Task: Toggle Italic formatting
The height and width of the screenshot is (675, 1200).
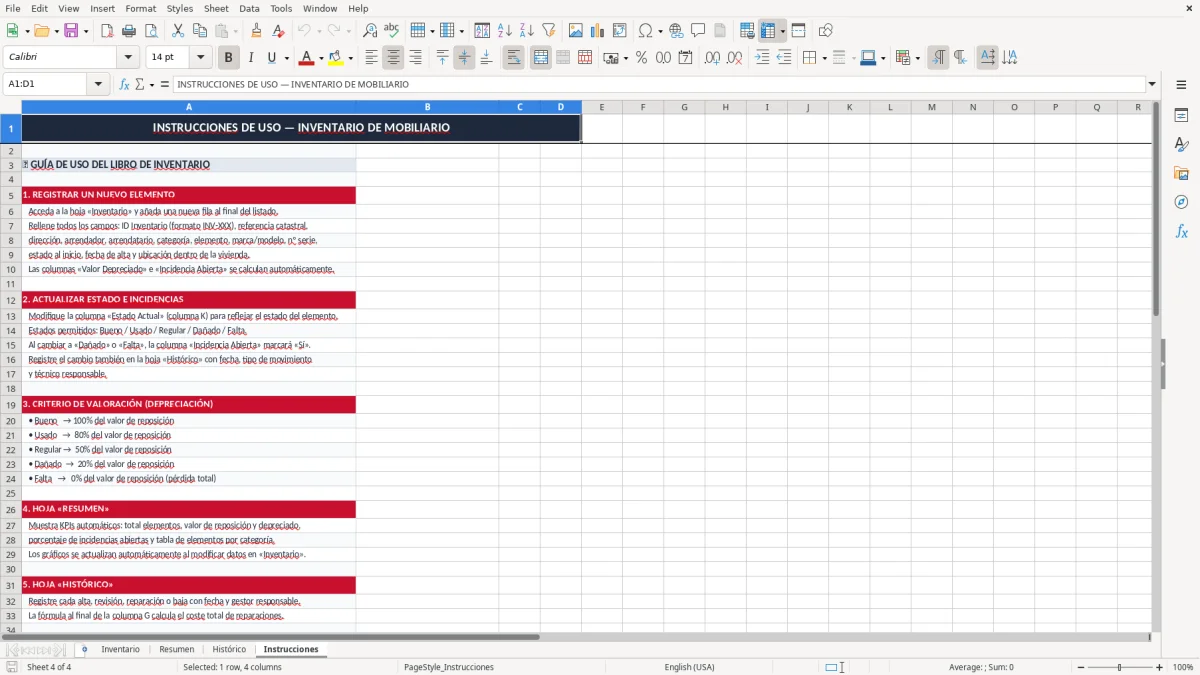Action: click(x=250, y=58)
